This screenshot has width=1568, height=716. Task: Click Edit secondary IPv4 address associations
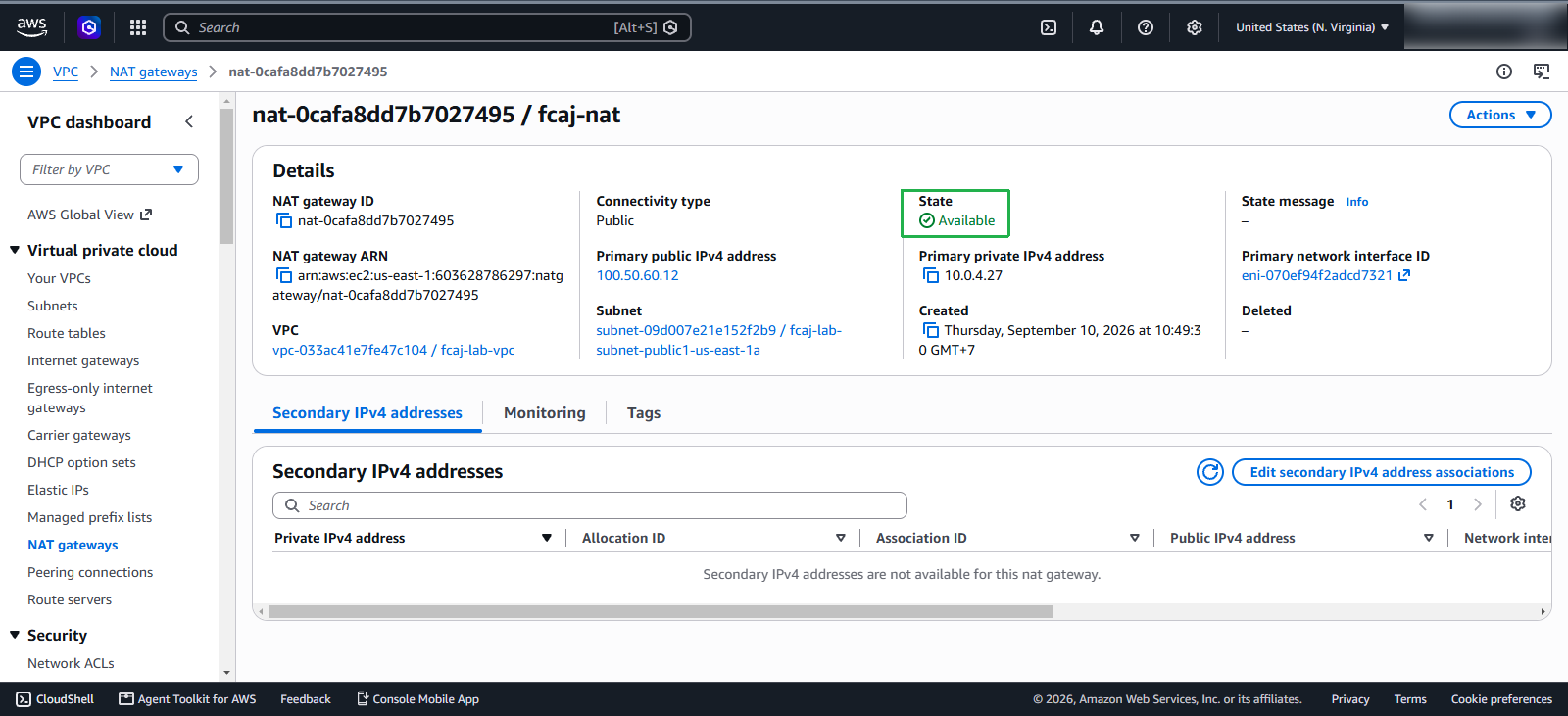coord(1382,472)
